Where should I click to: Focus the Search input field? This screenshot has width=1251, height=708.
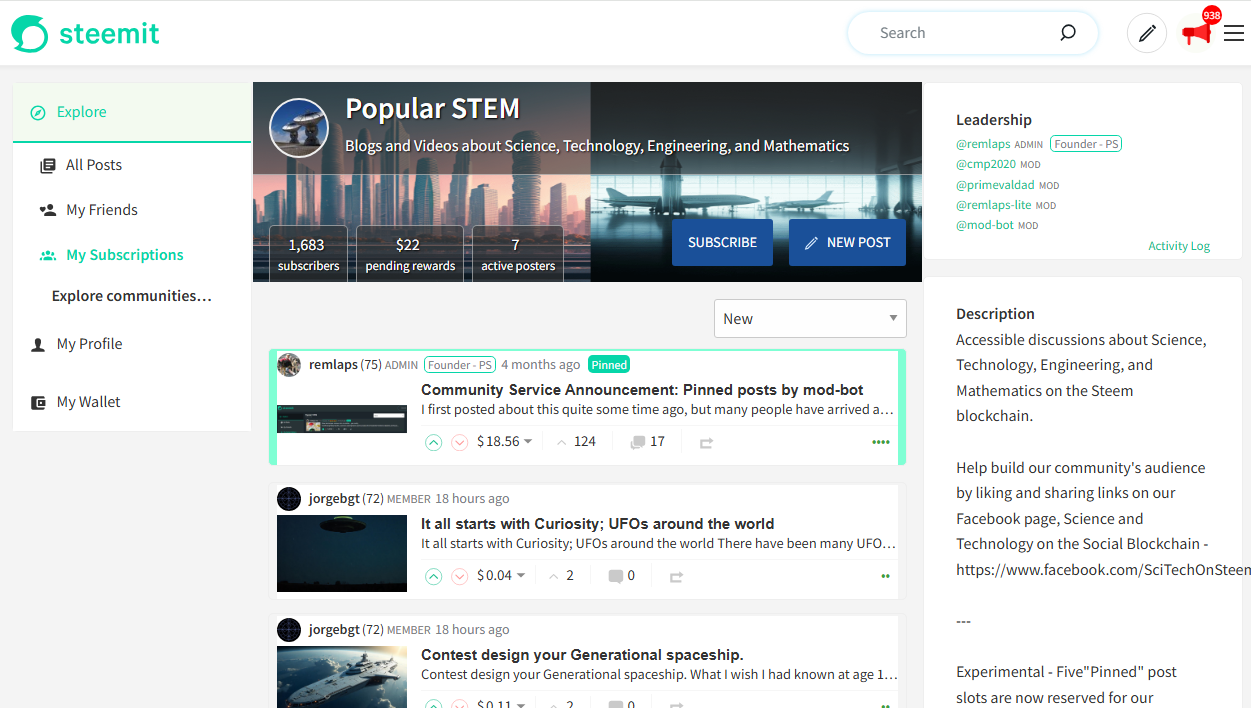point(960,33)
